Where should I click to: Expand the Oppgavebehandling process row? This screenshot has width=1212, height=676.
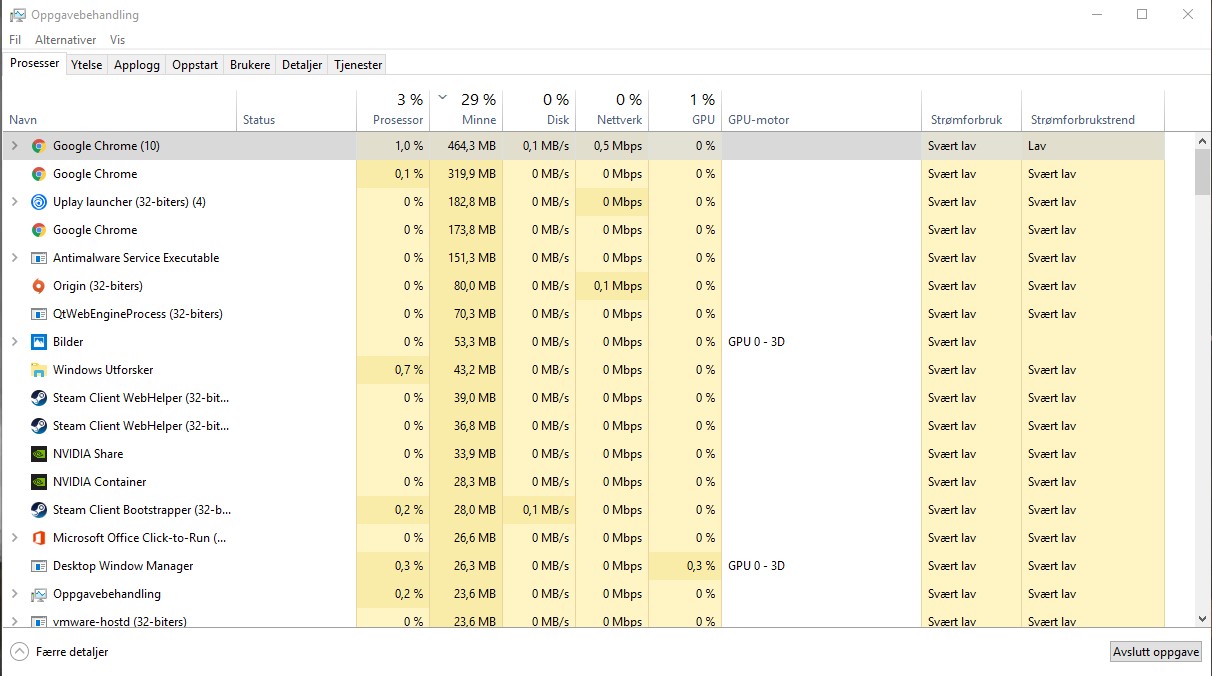point(14,594)
